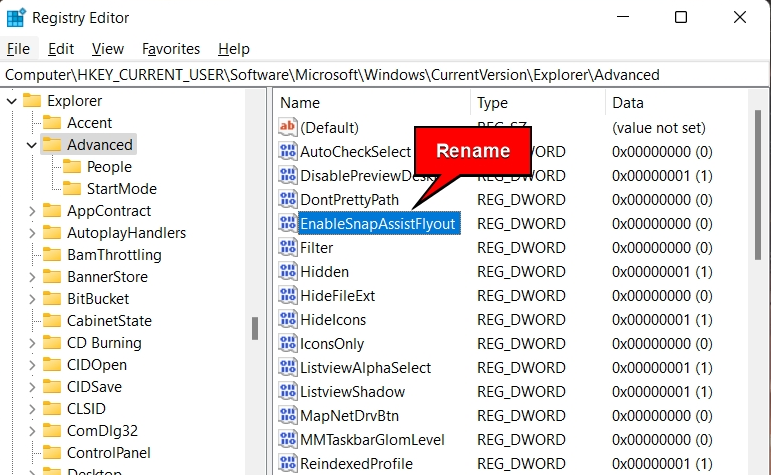Select the Advanced folder icon
Image resolution: width=771 pixels, height=475 pixels.
tap(52, 145)
